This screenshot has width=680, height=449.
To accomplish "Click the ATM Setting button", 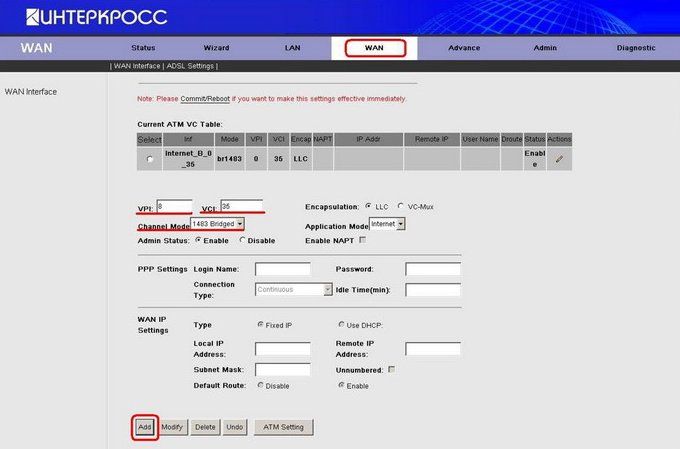I will tap(284, 427).
